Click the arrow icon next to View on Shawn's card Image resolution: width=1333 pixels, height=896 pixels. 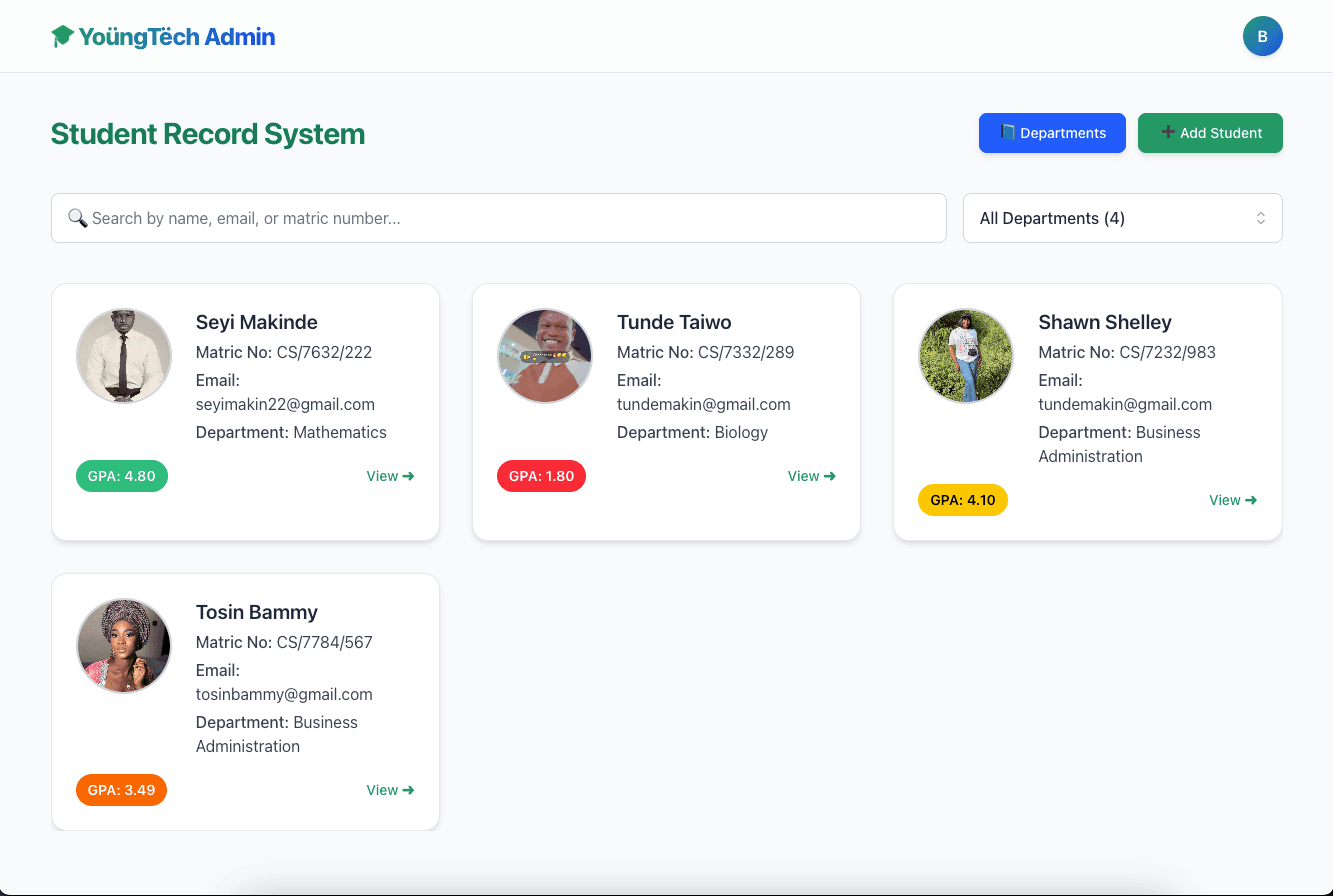pos(1252,500)
